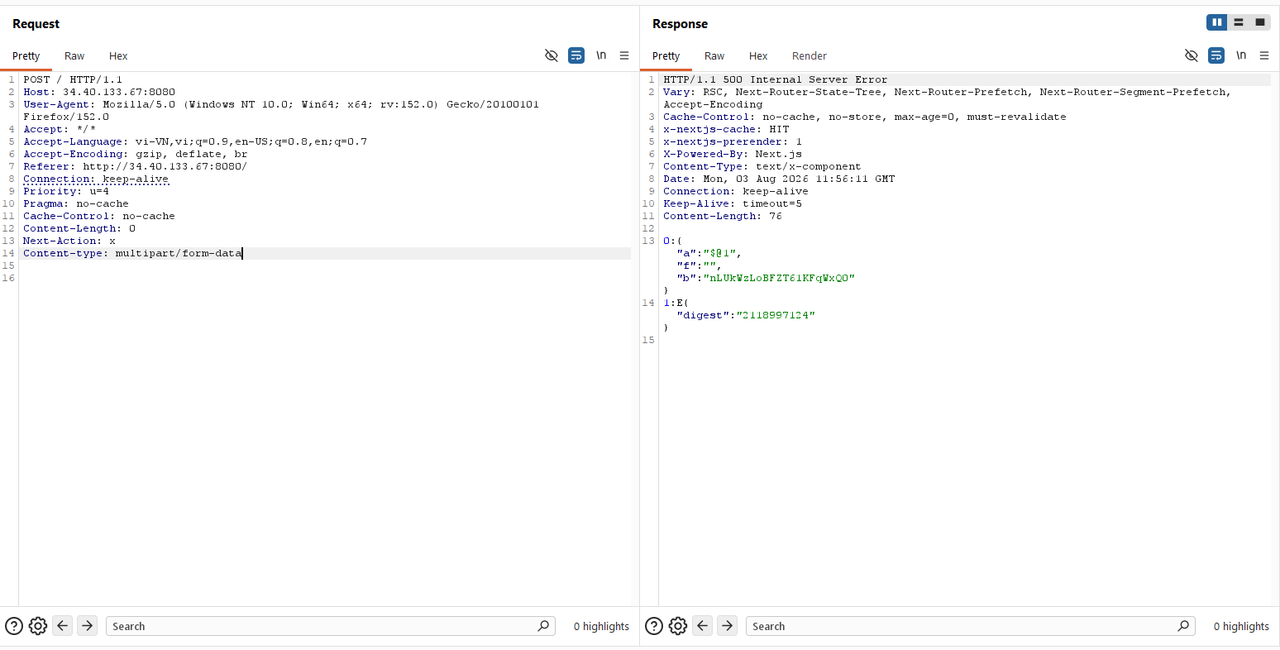Select the Request Pretty tab
This screenshot has height=650, width=1280.
[x=26, y=56]
